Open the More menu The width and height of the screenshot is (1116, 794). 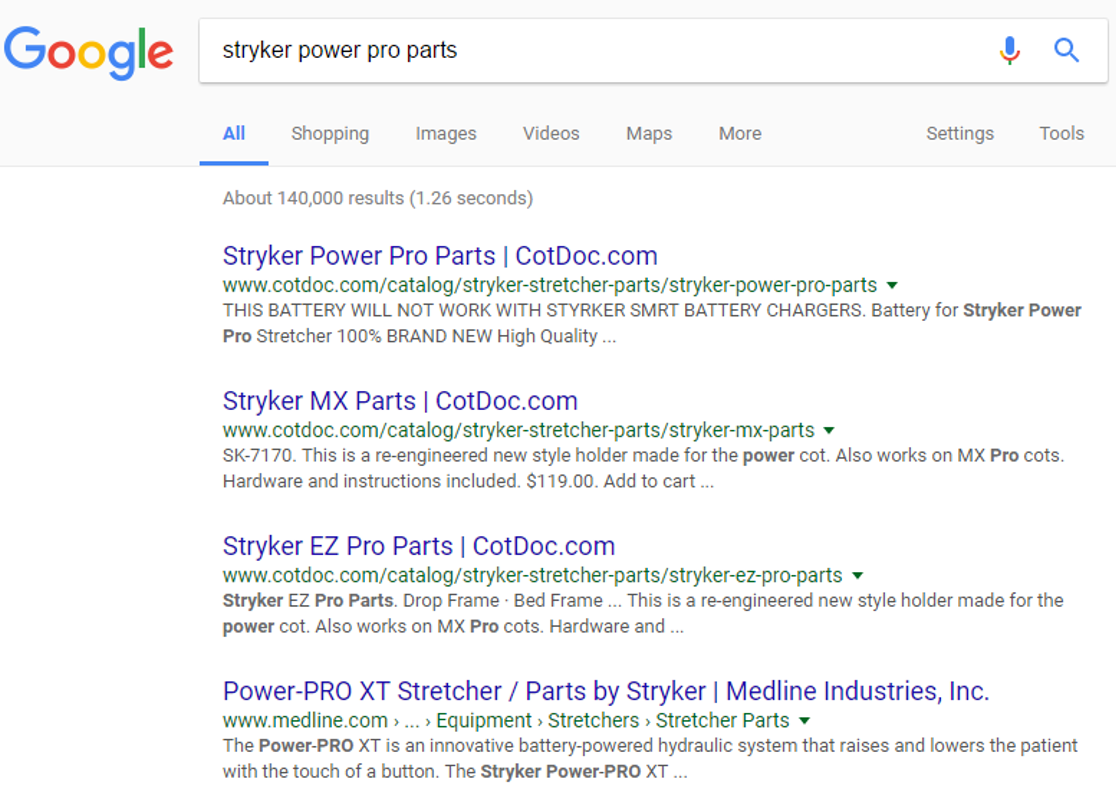(740, 134)
